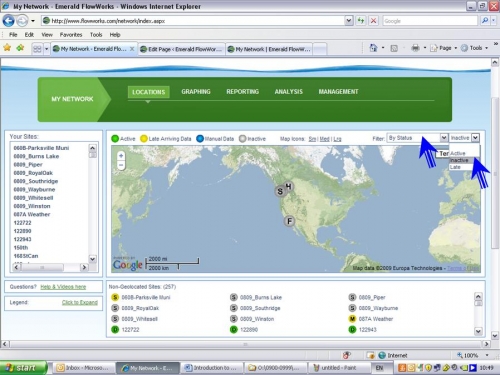Click yellow M icon for 087A Weather

(352, 319)
